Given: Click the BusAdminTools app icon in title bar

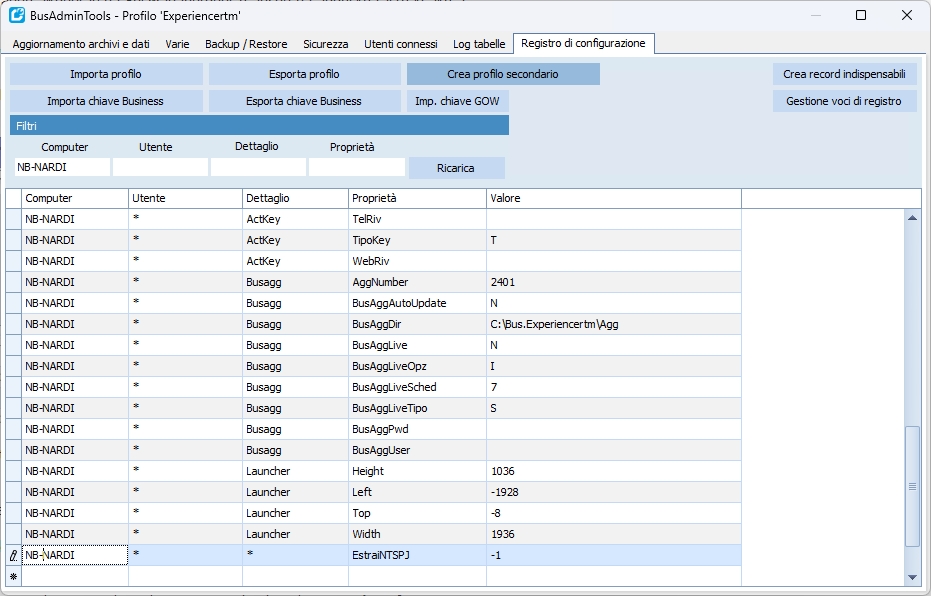Looking at the screenshot, I should tap(17, 16).
